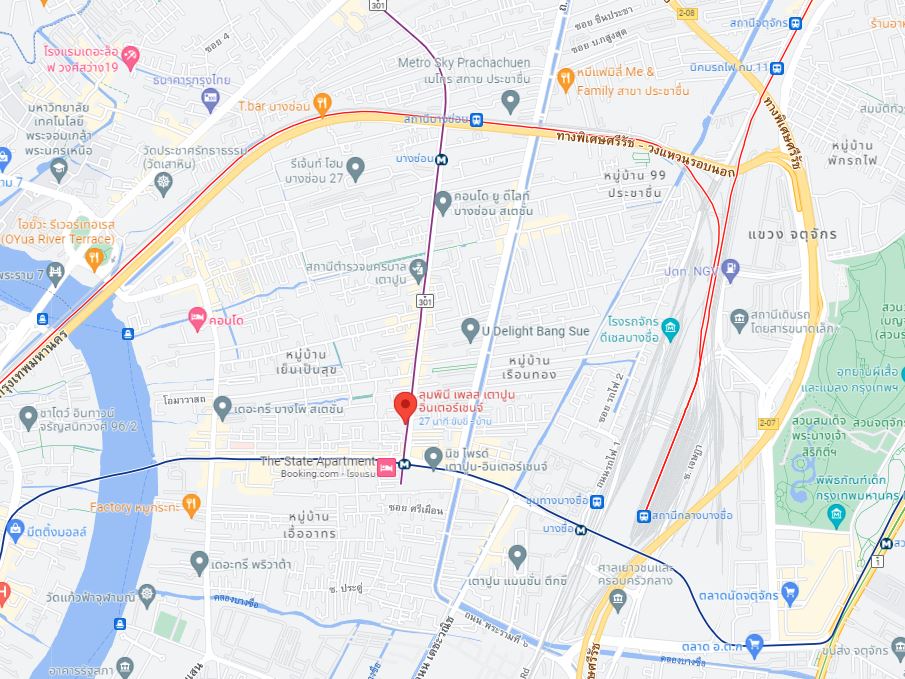Open the ปตท. NGV gas station marker

[x=731, y=270]
